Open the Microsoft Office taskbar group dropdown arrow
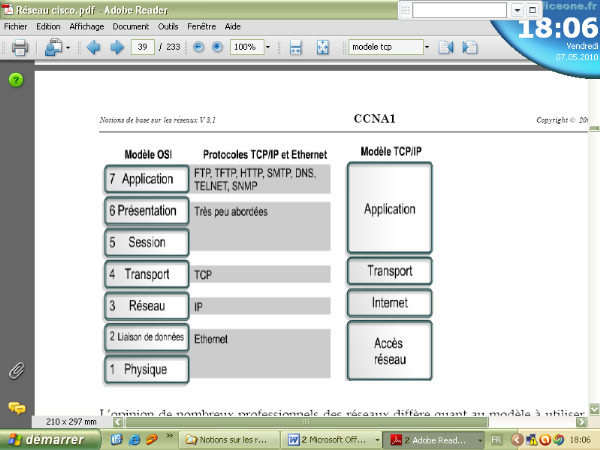This screenshot has width=600, height=450. pyautogui.click(x=377, y=440)
